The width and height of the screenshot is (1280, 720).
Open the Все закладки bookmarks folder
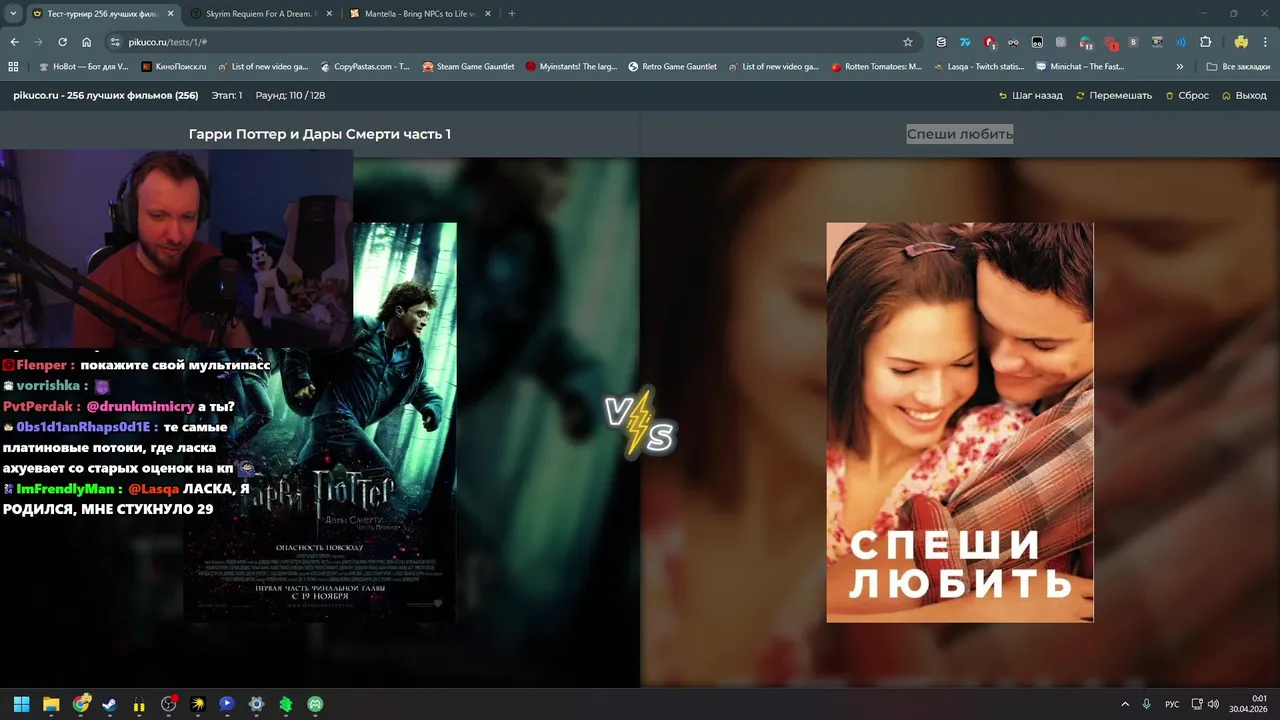click(x=1238, y=67)
